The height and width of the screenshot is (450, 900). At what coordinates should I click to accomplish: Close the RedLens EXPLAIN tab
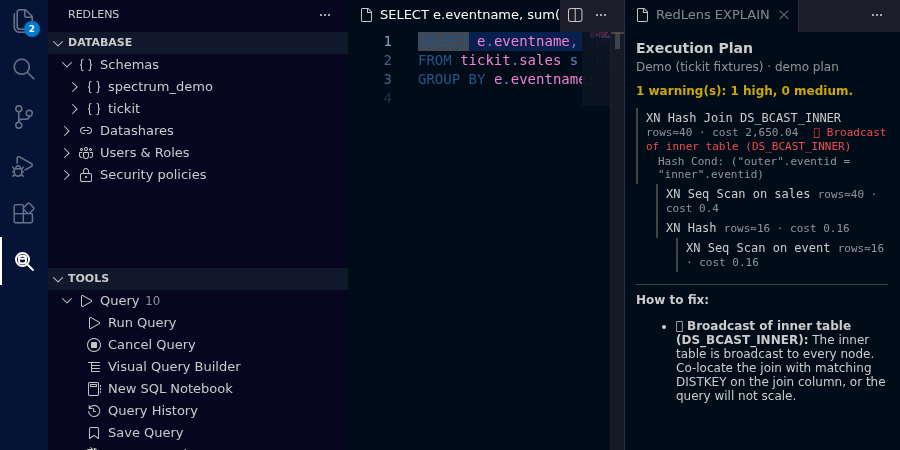pos(784,15)
